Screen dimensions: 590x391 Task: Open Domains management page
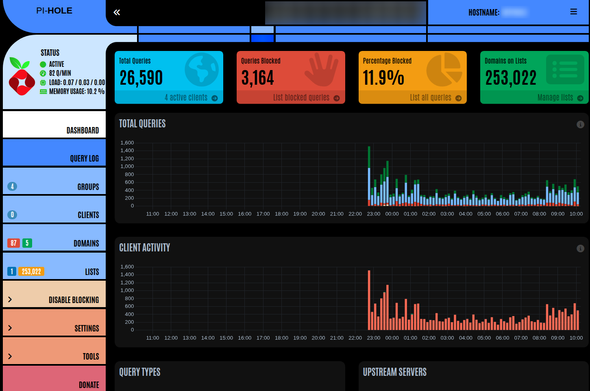point(54,237)
